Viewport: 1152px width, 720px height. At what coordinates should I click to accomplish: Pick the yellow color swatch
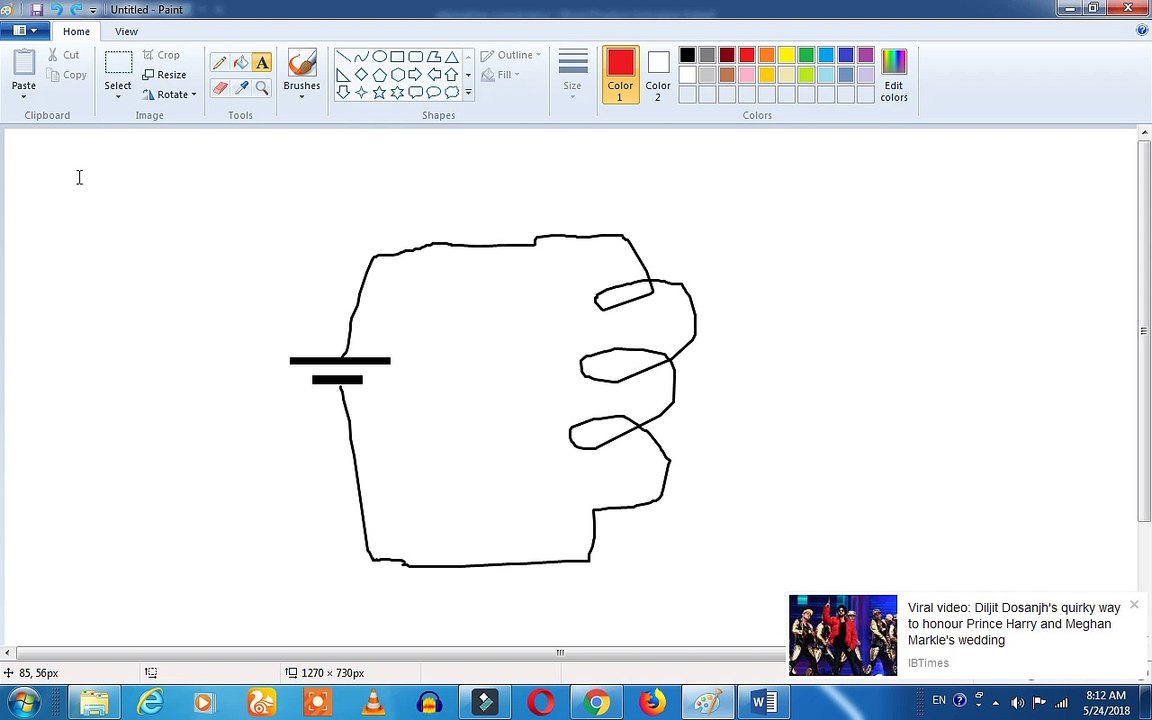787,55
